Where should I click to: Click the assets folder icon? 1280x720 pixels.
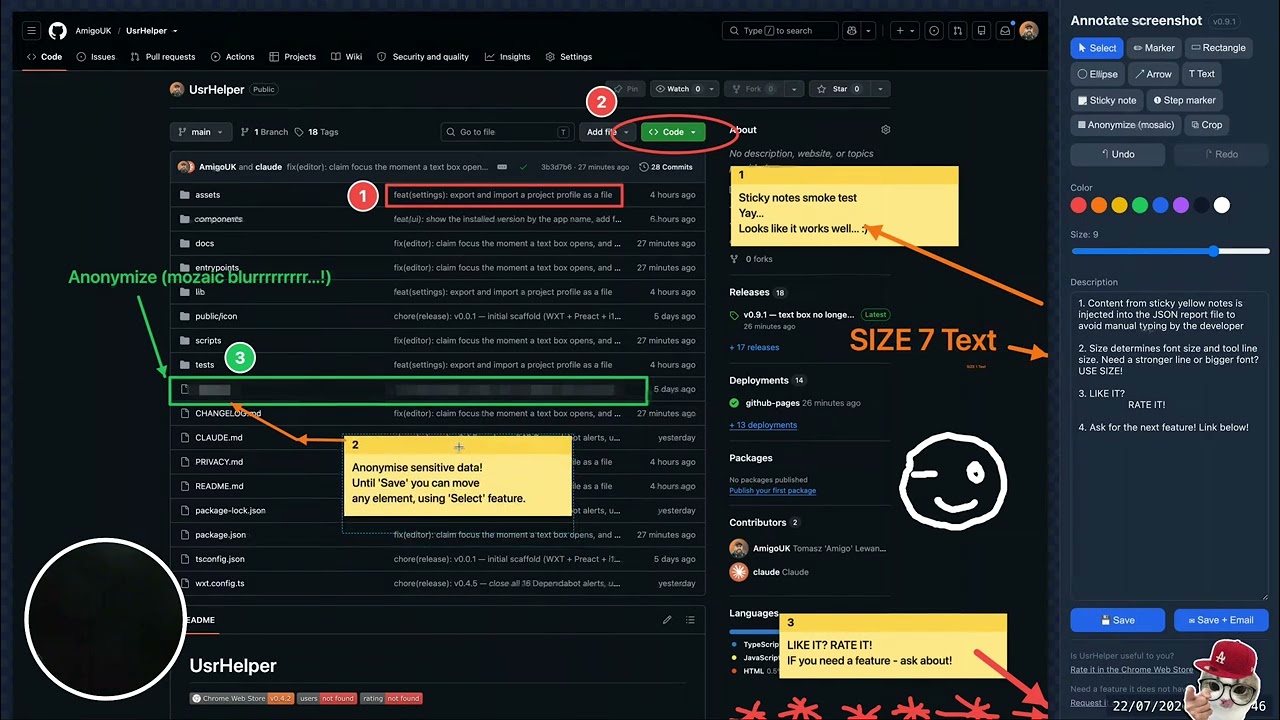click(x=184, y=195)
